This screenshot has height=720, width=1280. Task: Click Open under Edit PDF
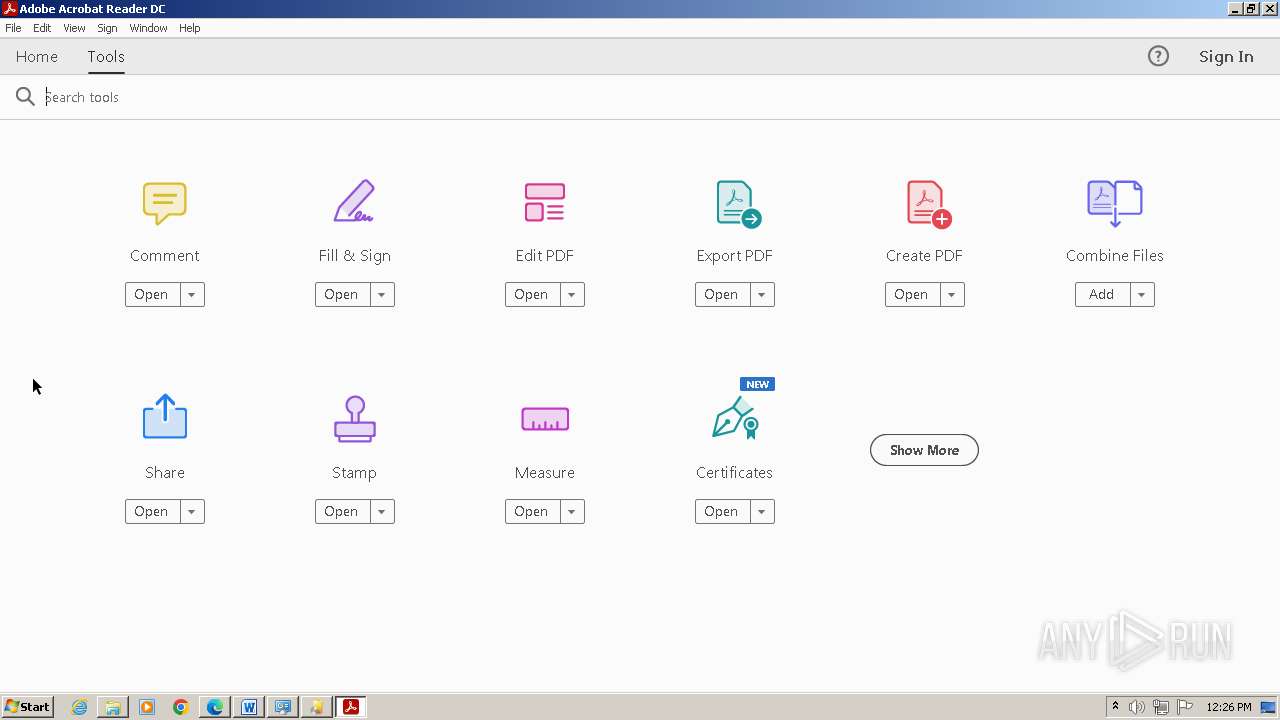532,294
